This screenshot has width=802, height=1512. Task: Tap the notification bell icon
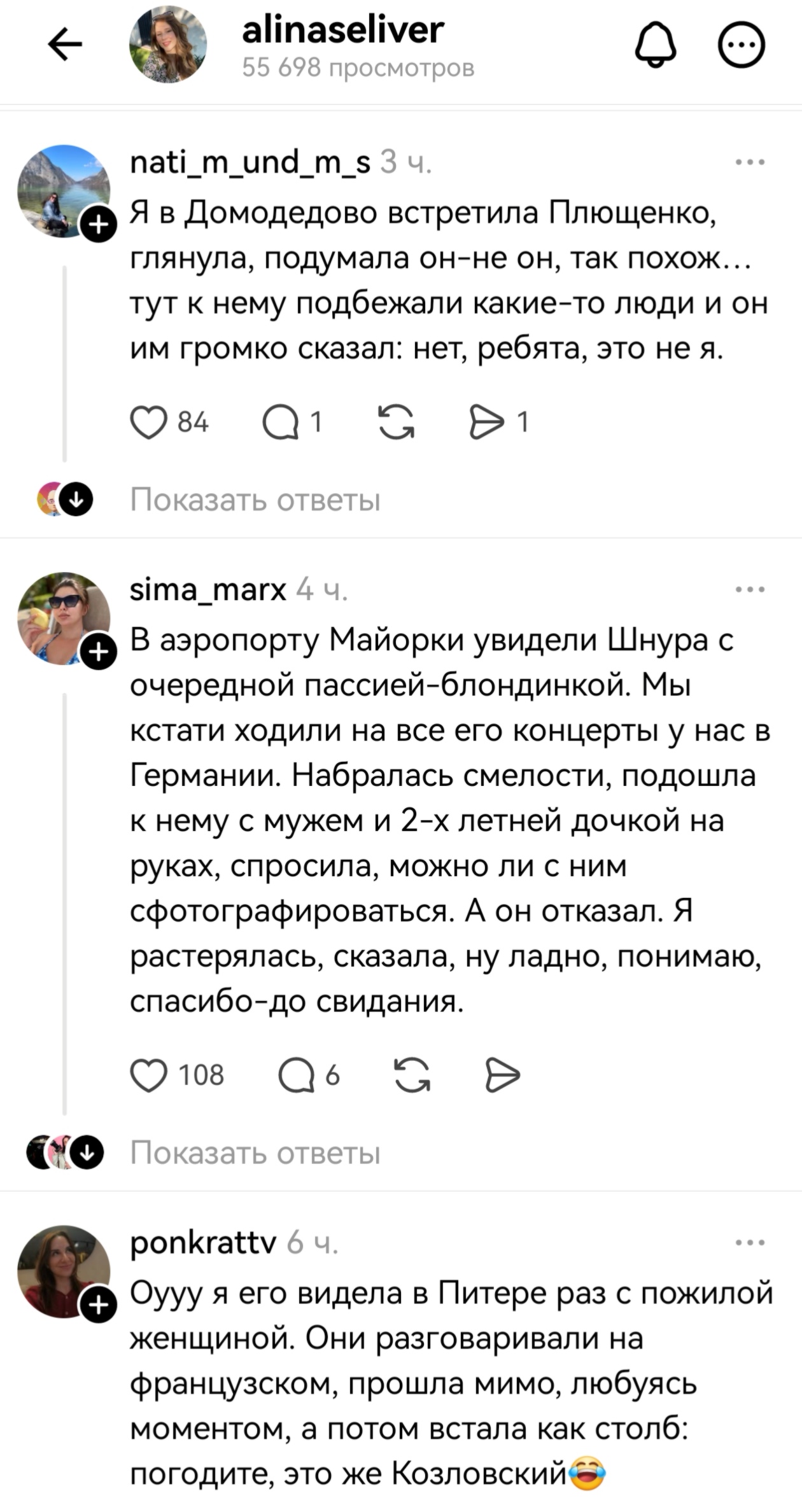click(x=657, y=45)
